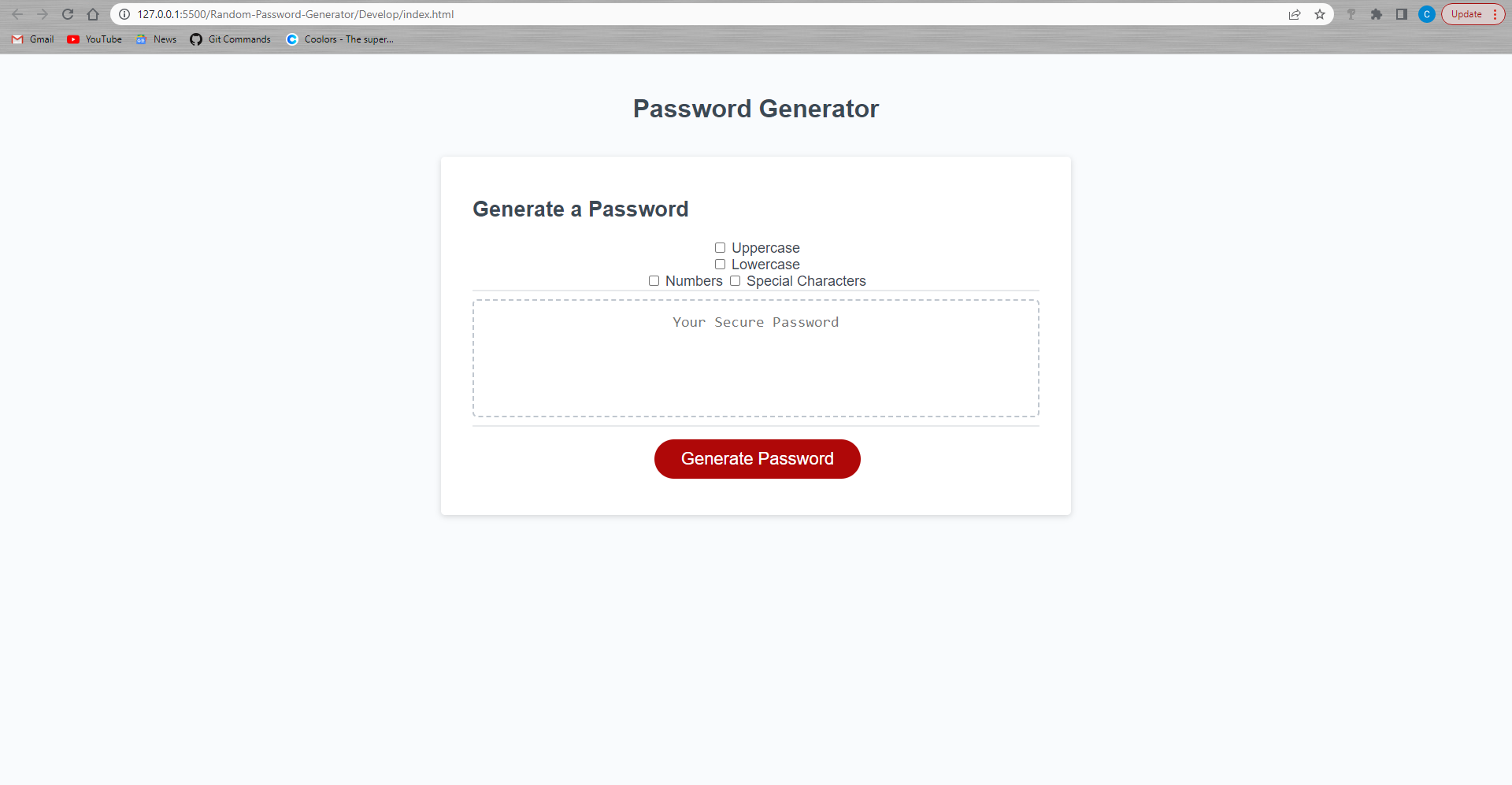Open the side panel icon

1402,13
